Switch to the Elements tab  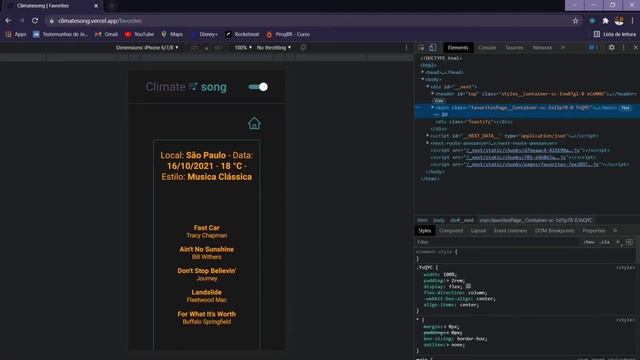point(458,48)
